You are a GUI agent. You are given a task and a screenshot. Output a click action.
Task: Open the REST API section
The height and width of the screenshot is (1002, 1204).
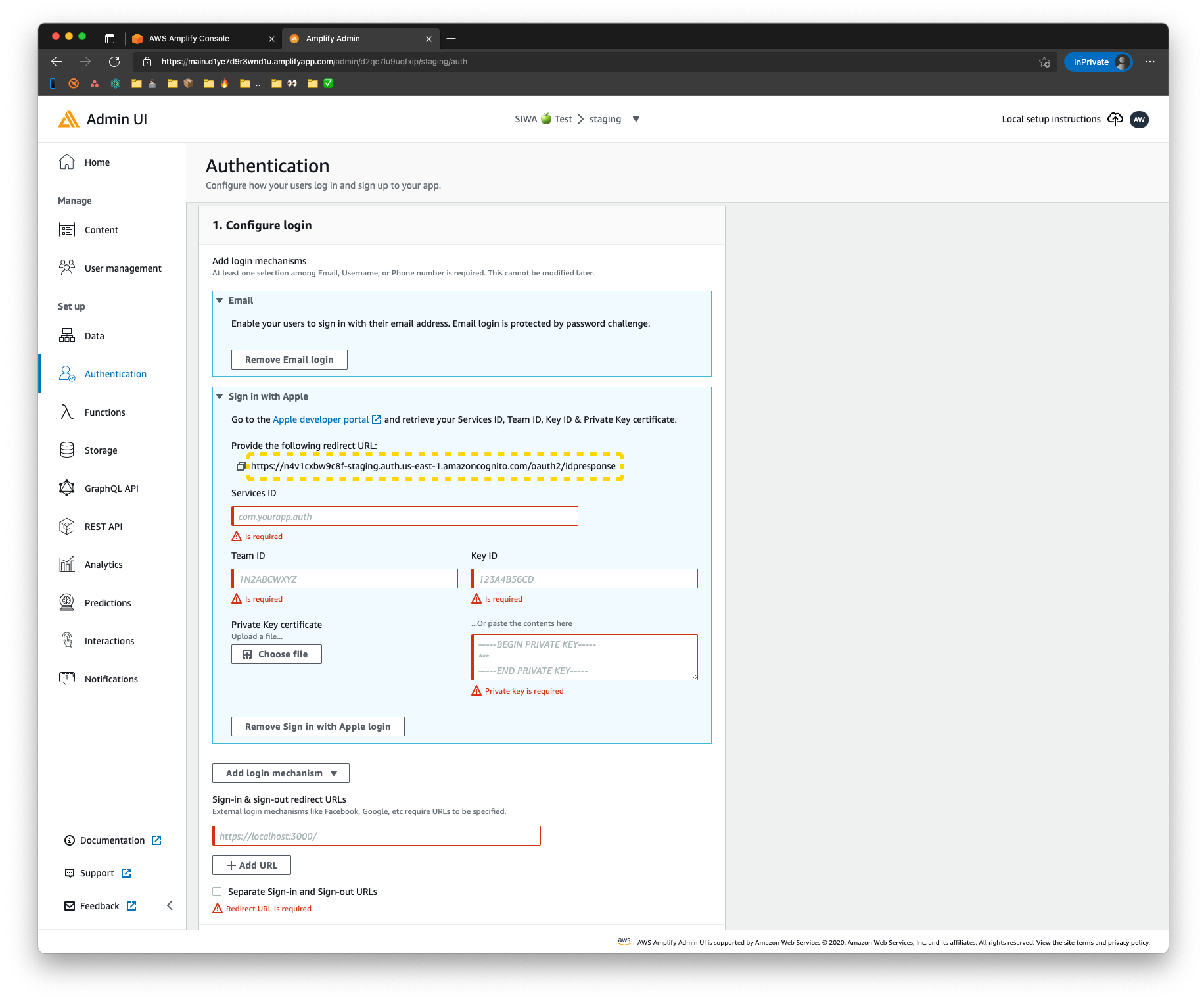click(103, 526)
